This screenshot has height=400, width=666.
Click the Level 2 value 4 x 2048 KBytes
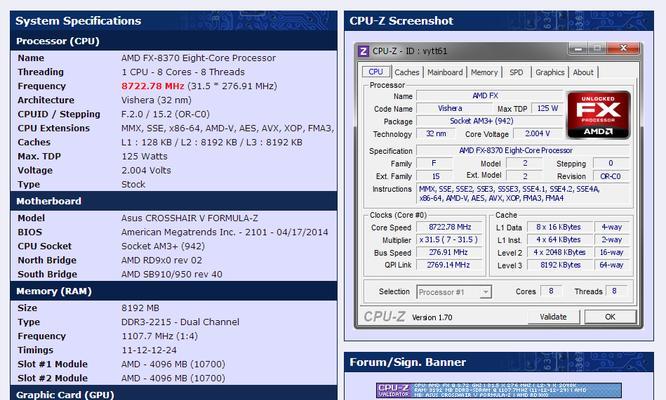click(x=559, y=252)
